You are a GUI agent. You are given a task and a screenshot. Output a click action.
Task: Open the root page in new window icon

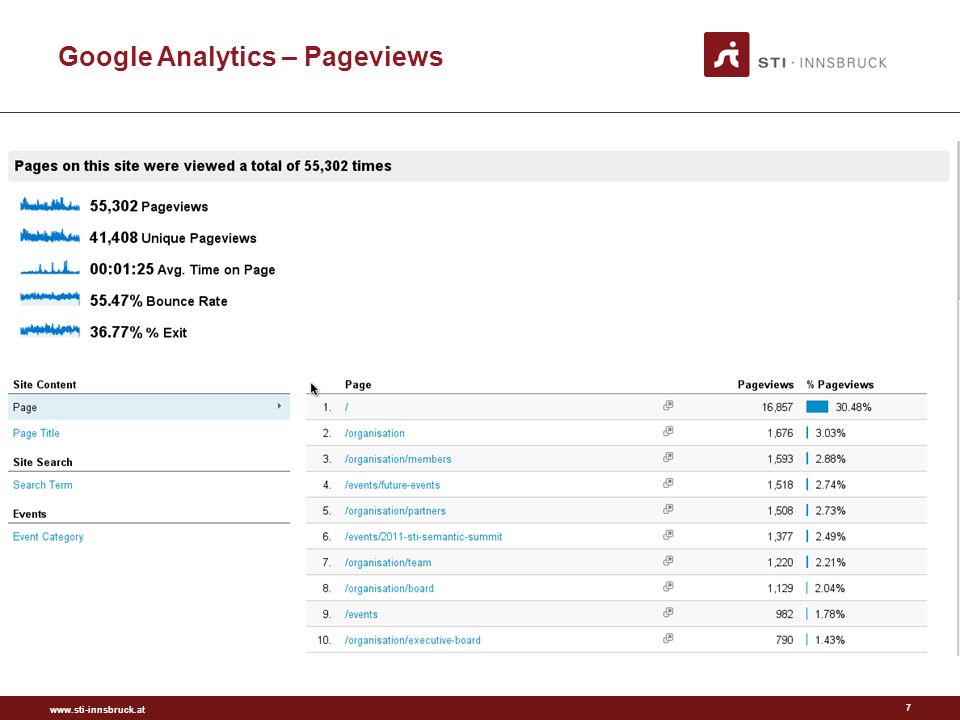668,405
